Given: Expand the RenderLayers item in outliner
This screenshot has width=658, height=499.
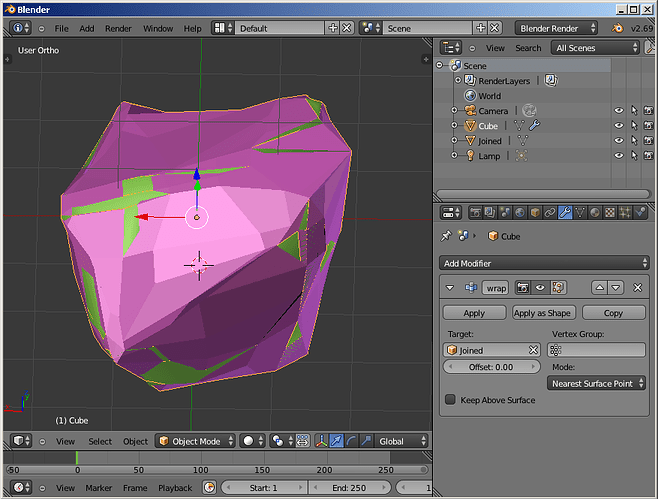Looking at the screenshot, I should 458,80.
